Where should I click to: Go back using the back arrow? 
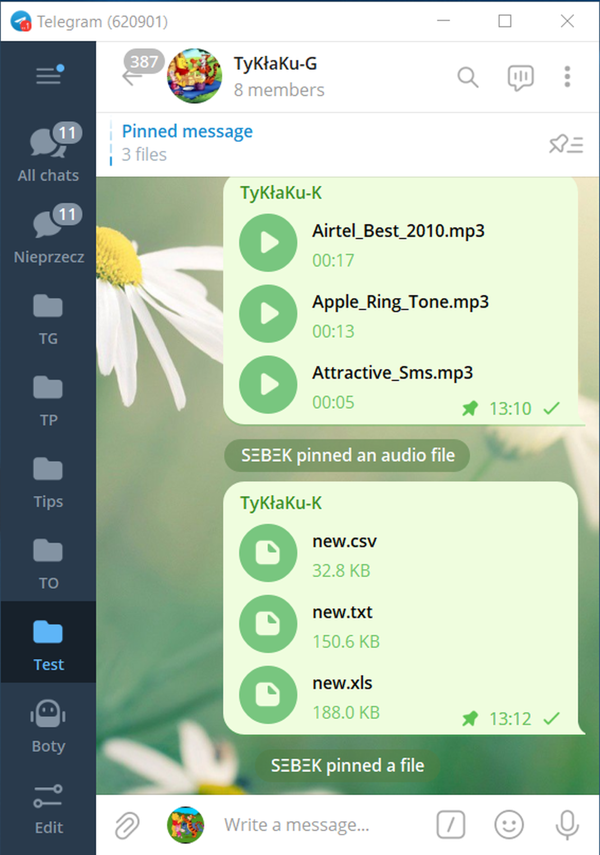pyautogui.click(x=132, y=77)
